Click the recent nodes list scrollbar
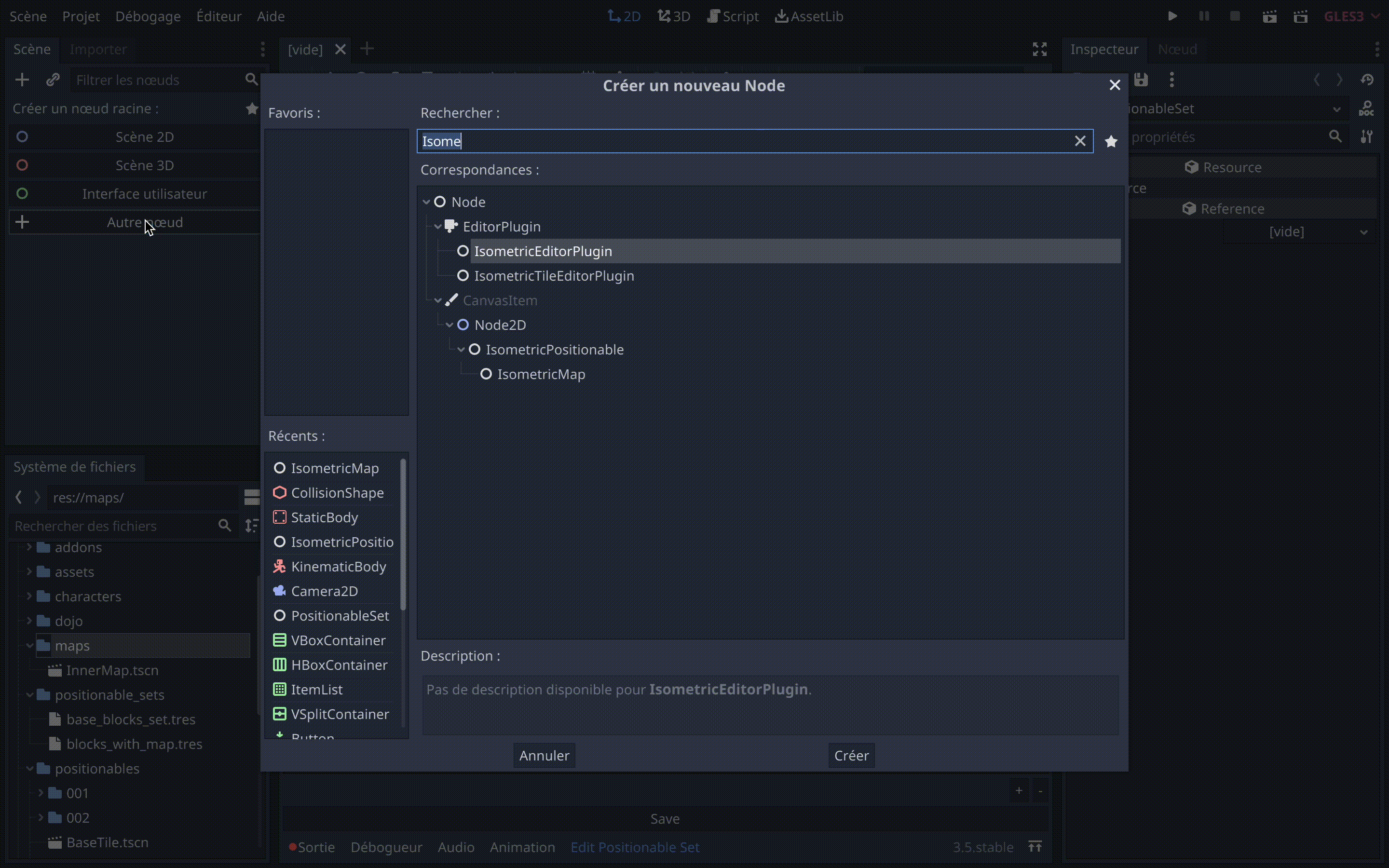Viewport: 1389px width, 868px height. (x=403, y=534)
